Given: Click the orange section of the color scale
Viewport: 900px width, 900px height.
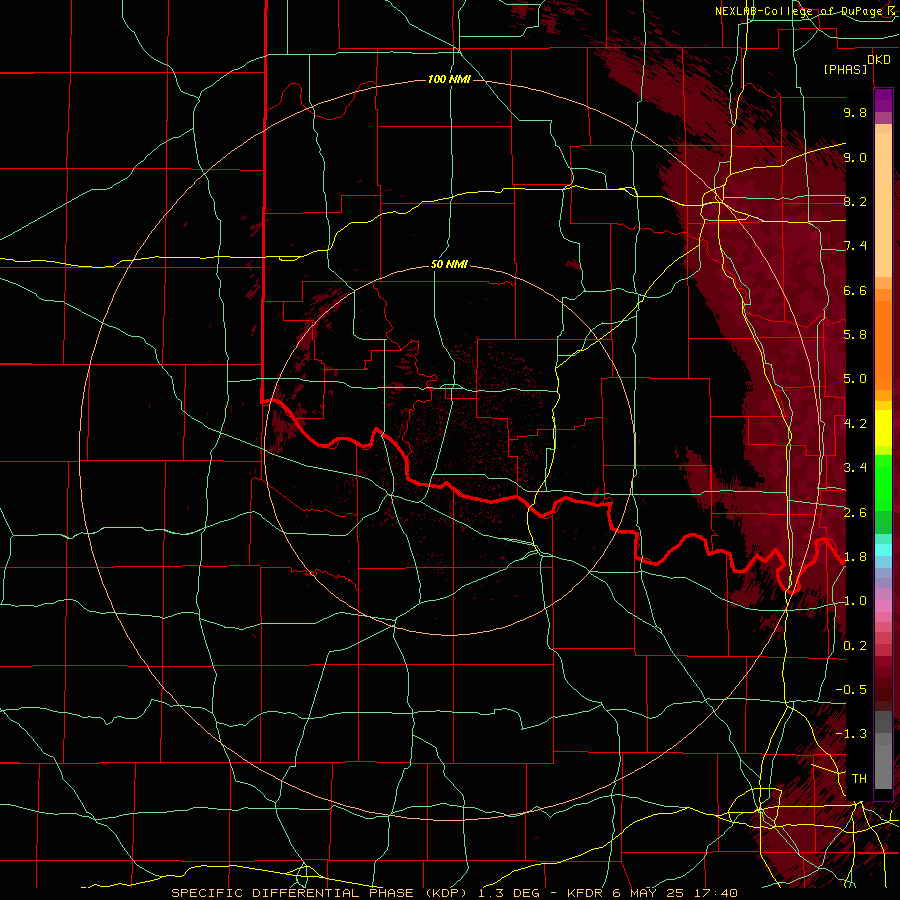Looking at the screenshot, I should click(x=883, y=340).
